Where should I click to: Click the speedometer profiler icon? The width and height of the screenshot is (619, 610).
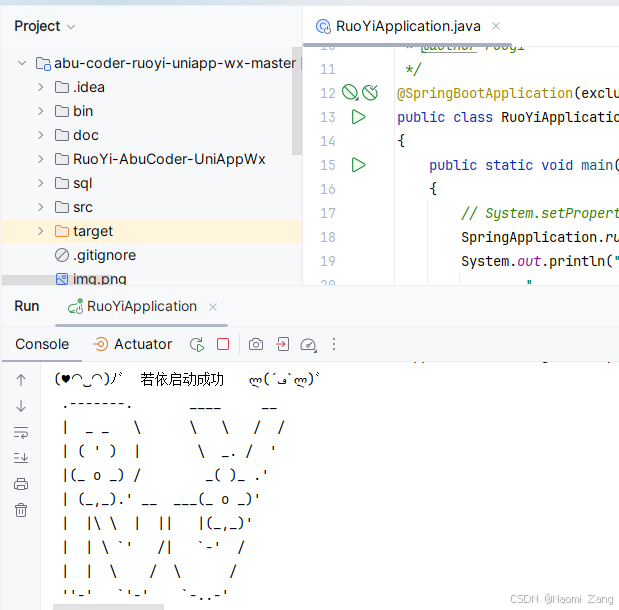click(308, 344)
